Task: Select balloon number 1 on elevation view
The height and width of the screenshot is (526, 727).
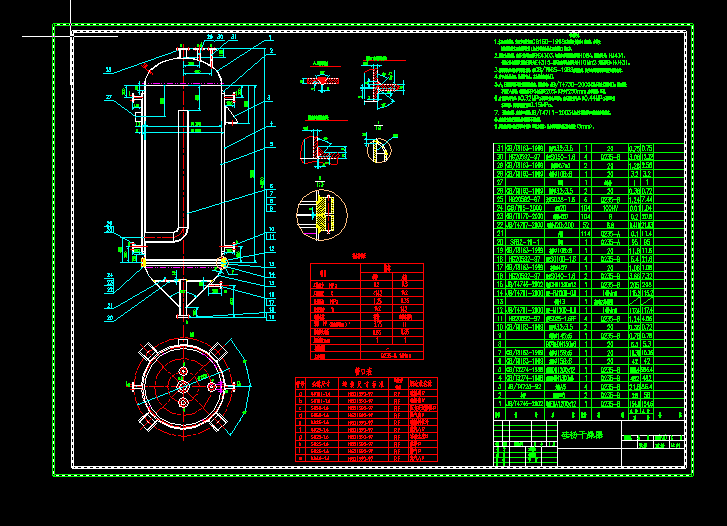Action: point(270,37)
